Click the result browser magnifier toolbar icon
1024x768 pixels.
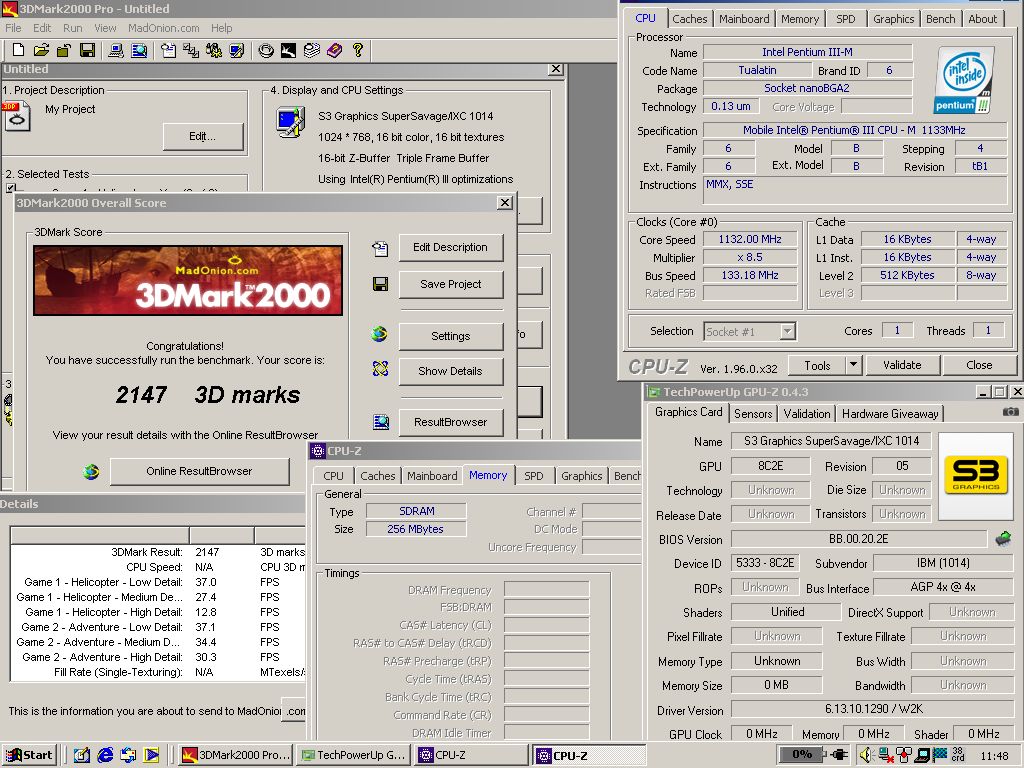tap(139, 50)
